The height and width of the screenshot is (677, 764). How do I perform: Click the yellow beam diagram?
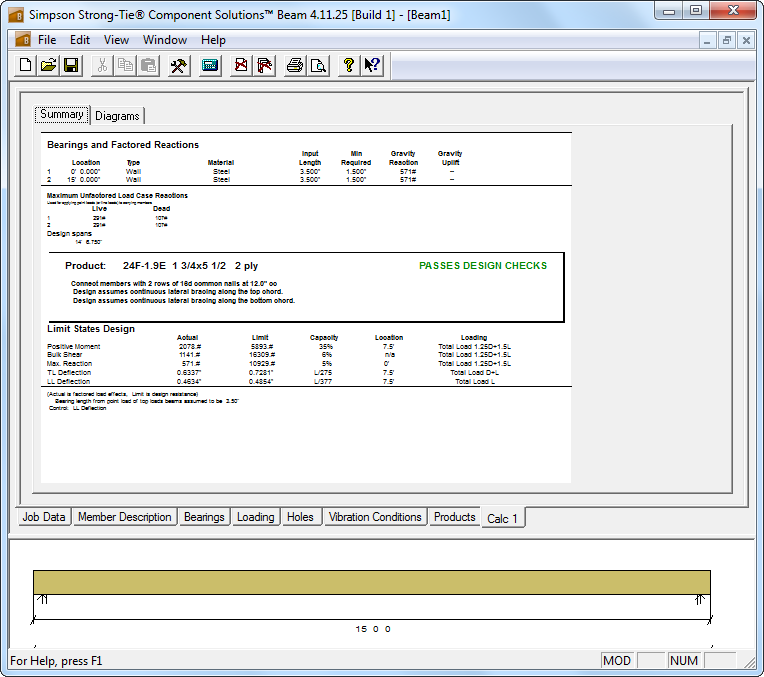(372, 582)
